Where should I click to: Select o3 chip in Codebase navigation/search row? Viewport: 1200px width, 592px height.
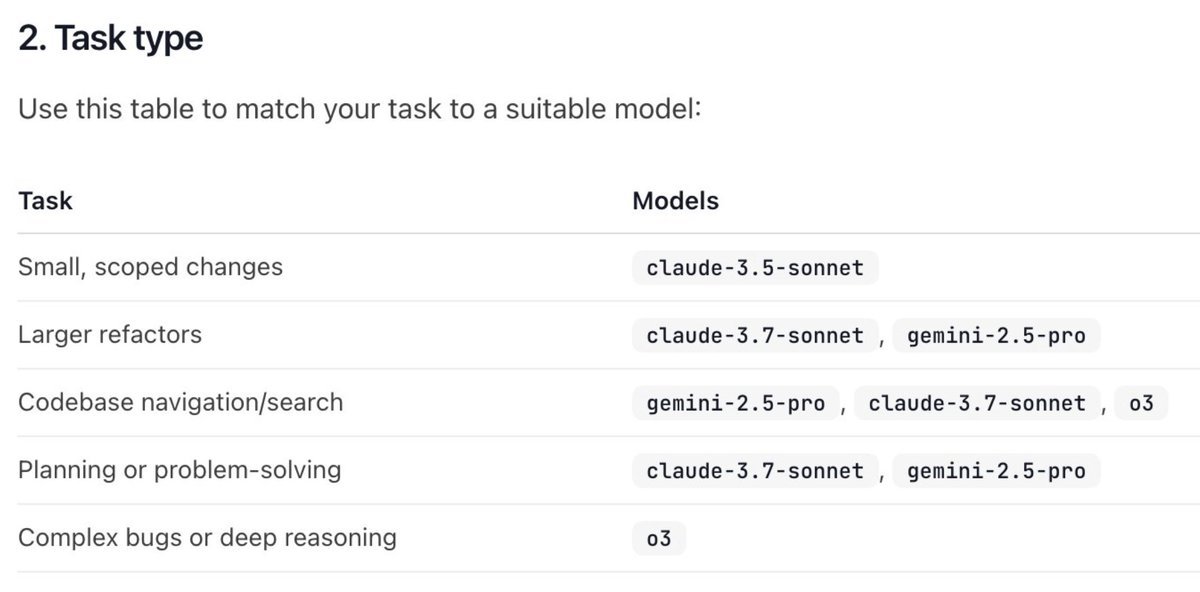click(x=1141, y=403)
